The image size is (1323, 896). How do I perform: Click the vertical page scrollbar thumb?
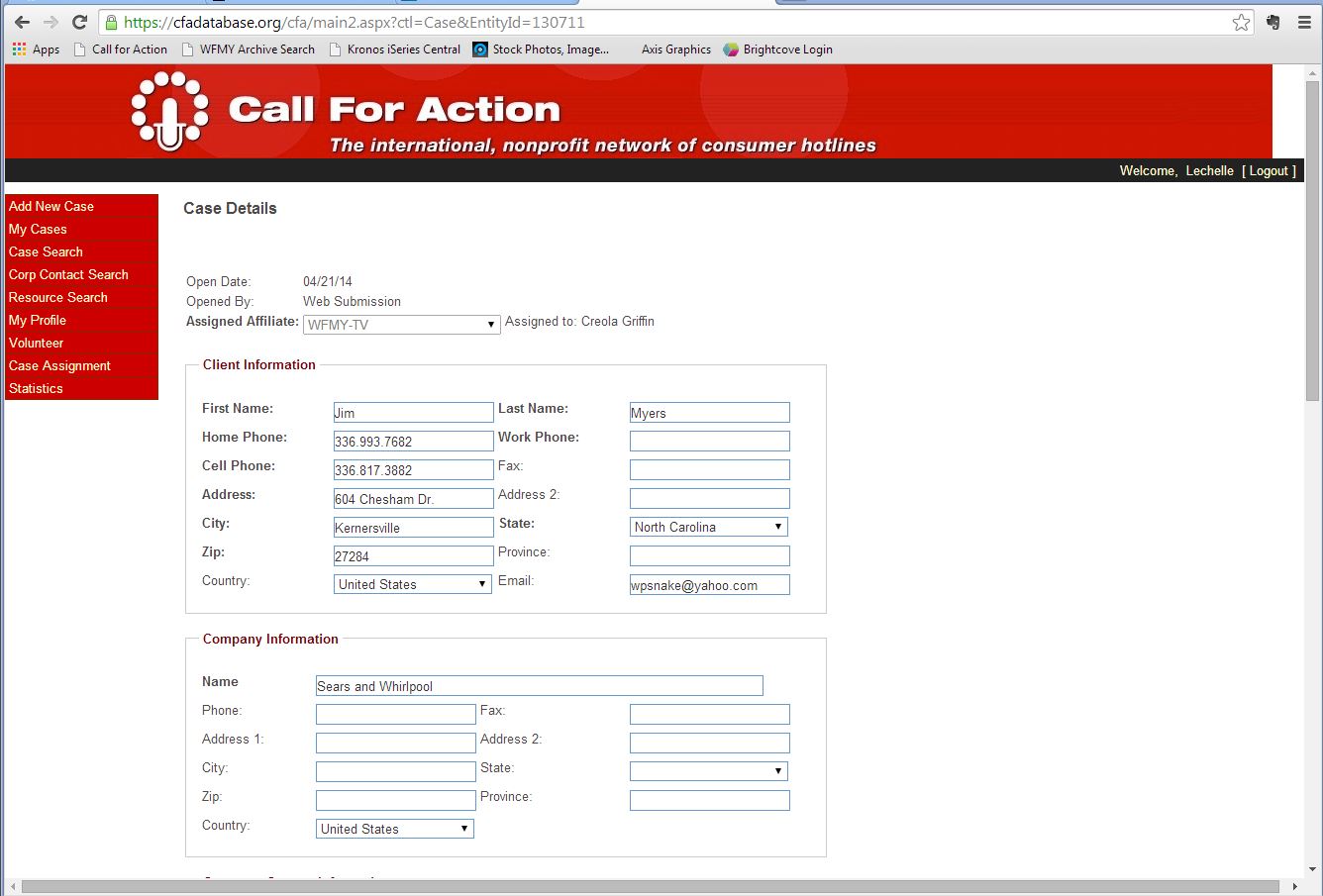click(1312, 240)
